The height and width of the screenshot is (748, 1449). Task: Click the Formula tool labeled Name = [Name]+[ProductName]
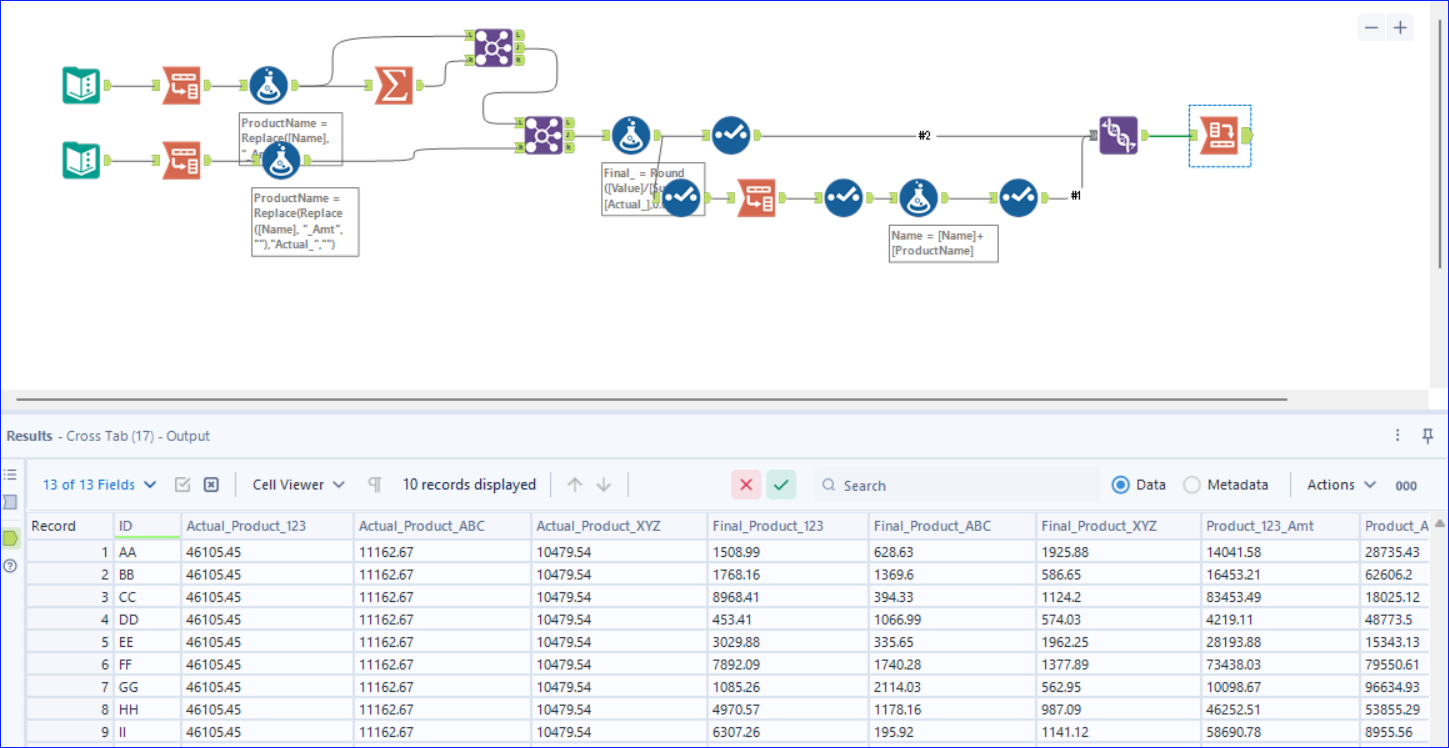click(918, 197)
